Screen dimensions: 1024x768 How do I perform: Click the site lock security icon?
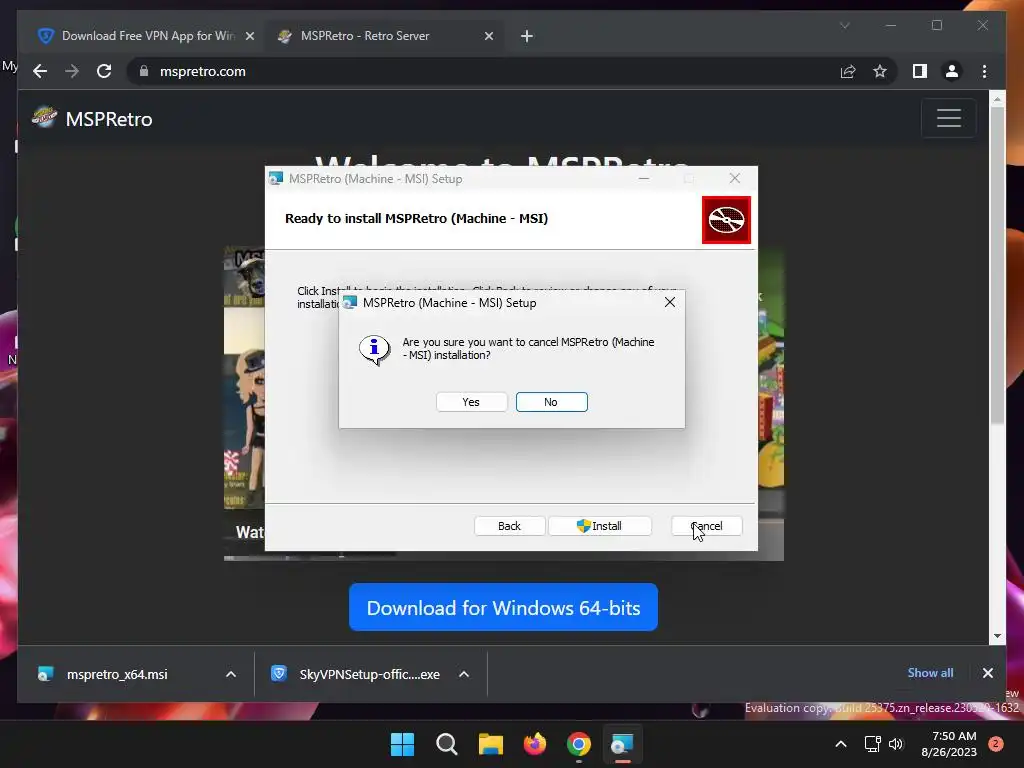[144, 71]
